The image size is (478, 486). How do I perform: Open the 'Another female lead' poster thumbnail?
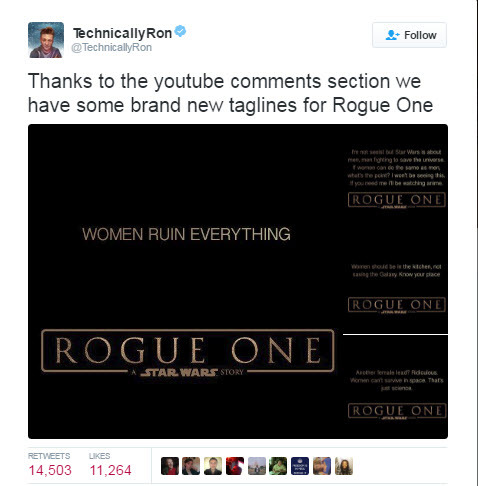pyautogui.click(x=396, y=387)
